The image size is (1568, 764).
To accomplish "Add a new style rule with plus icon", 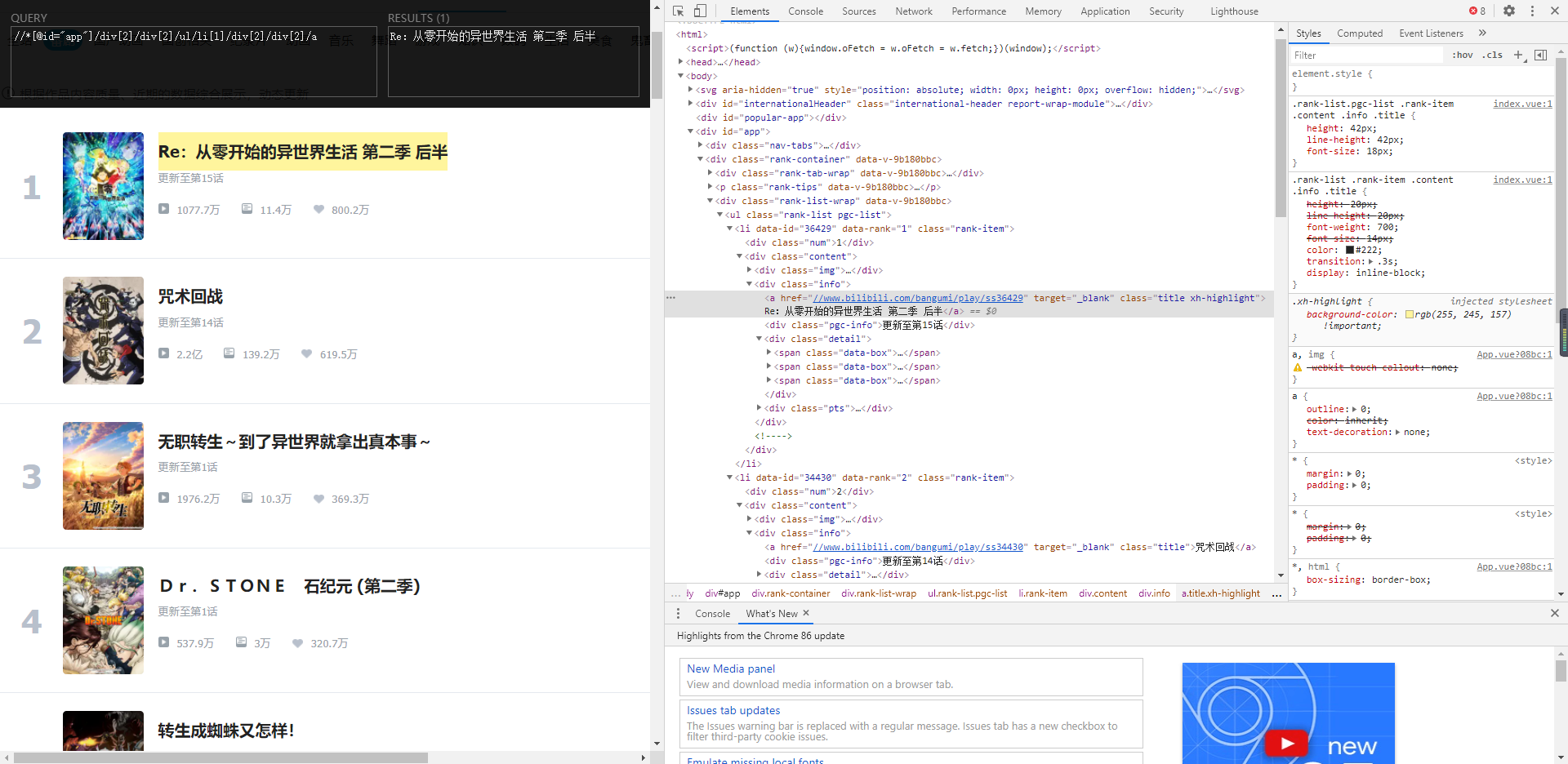I will coord(1518,55).
